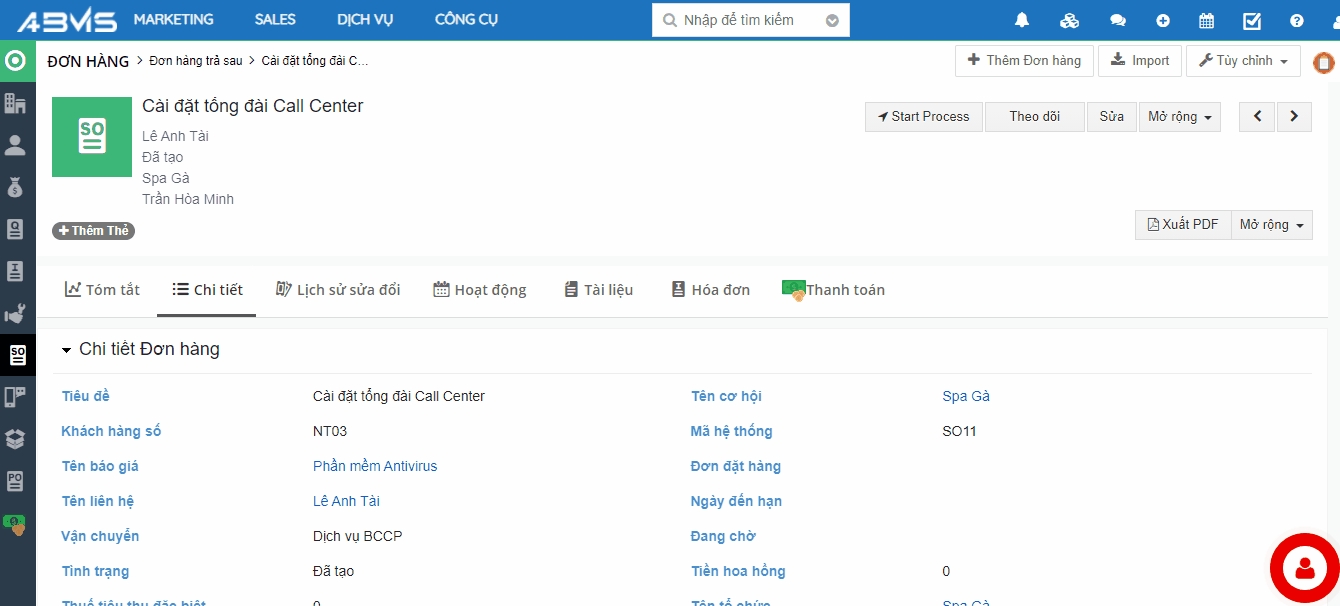The image size is (1340, 606).
Task: Collapse the Chi tiết Đơn hàng section
Action: click(x=67, y=350)
